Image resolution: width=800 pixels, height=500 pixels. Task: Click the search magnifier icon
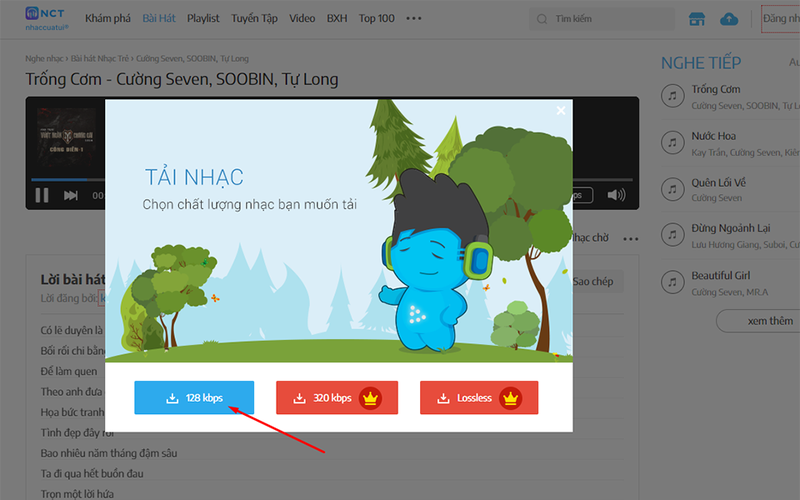pos(542,19)
